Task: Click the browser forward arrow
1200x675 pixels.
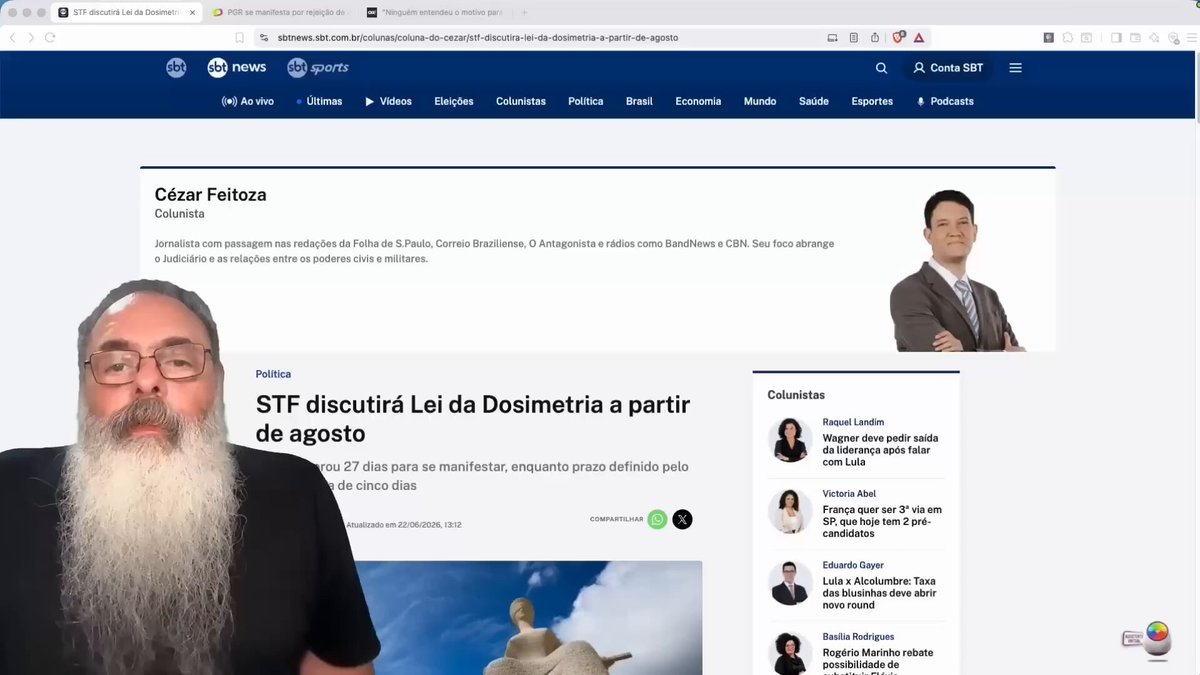Action: point(31,37)
